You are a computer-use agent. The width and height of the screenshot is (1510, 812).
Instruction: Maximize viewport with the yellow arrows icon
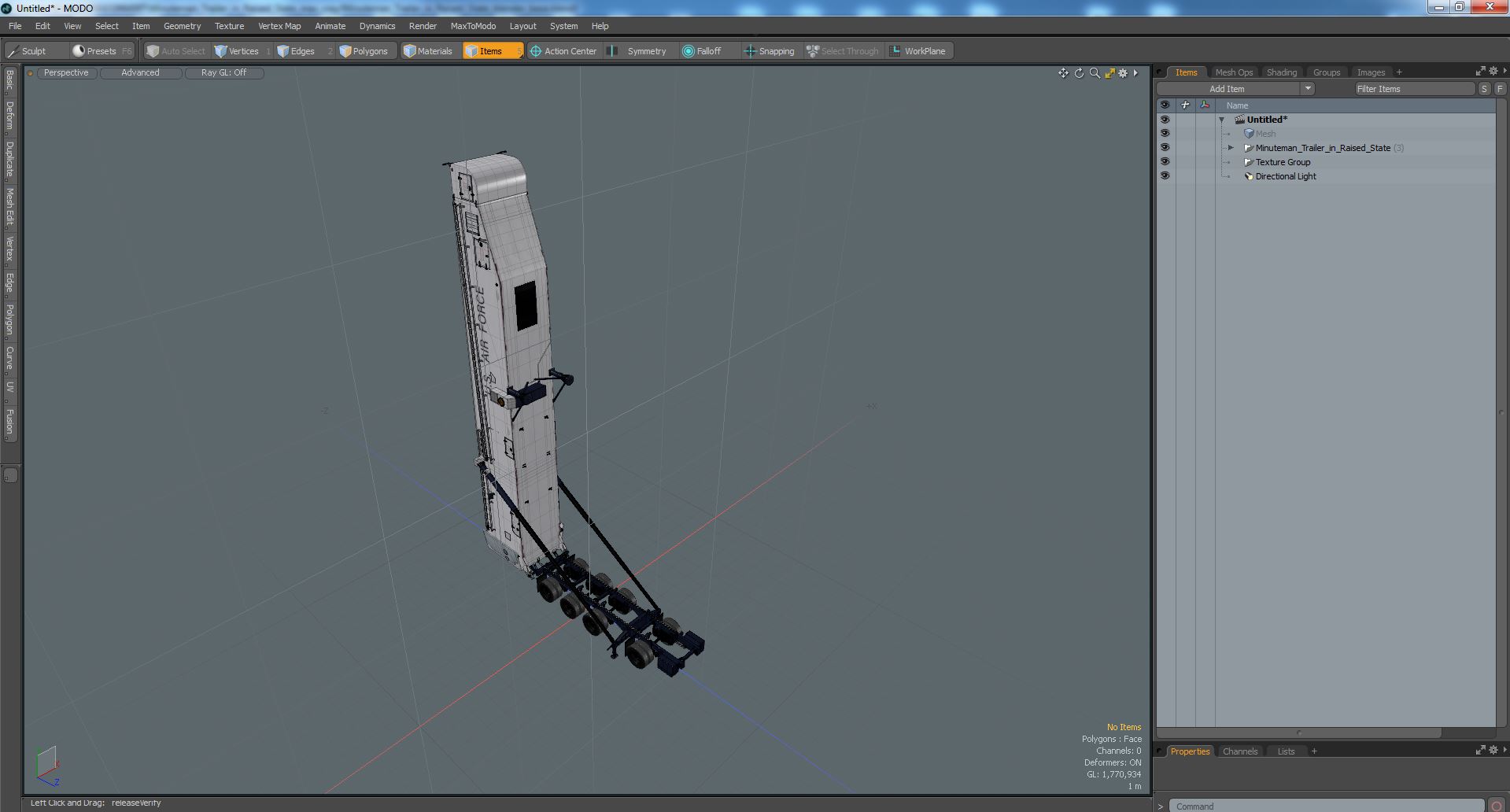click(1109, 73)
